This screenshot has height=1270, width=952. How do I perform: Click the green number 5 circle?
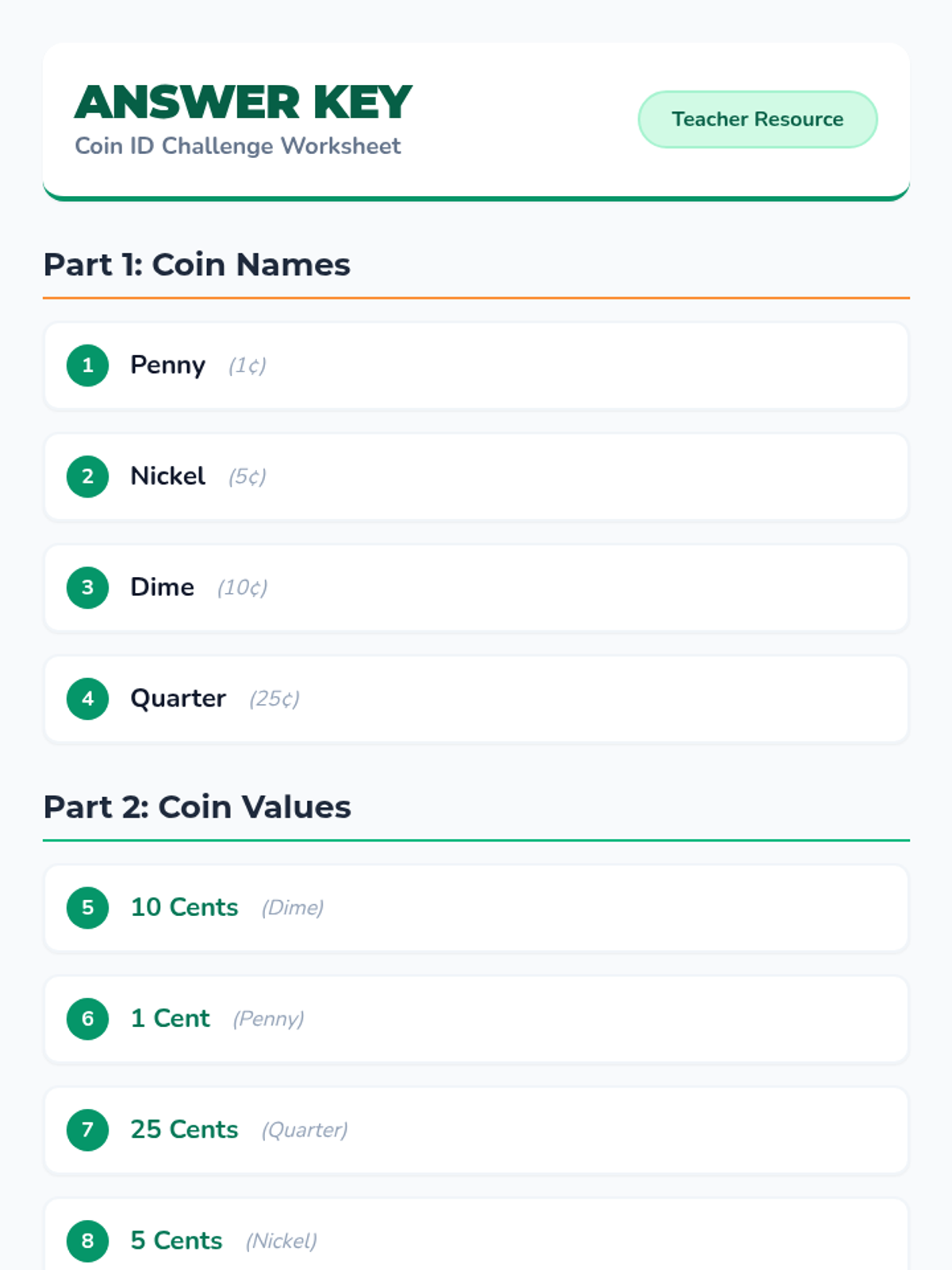click(87, 907)
